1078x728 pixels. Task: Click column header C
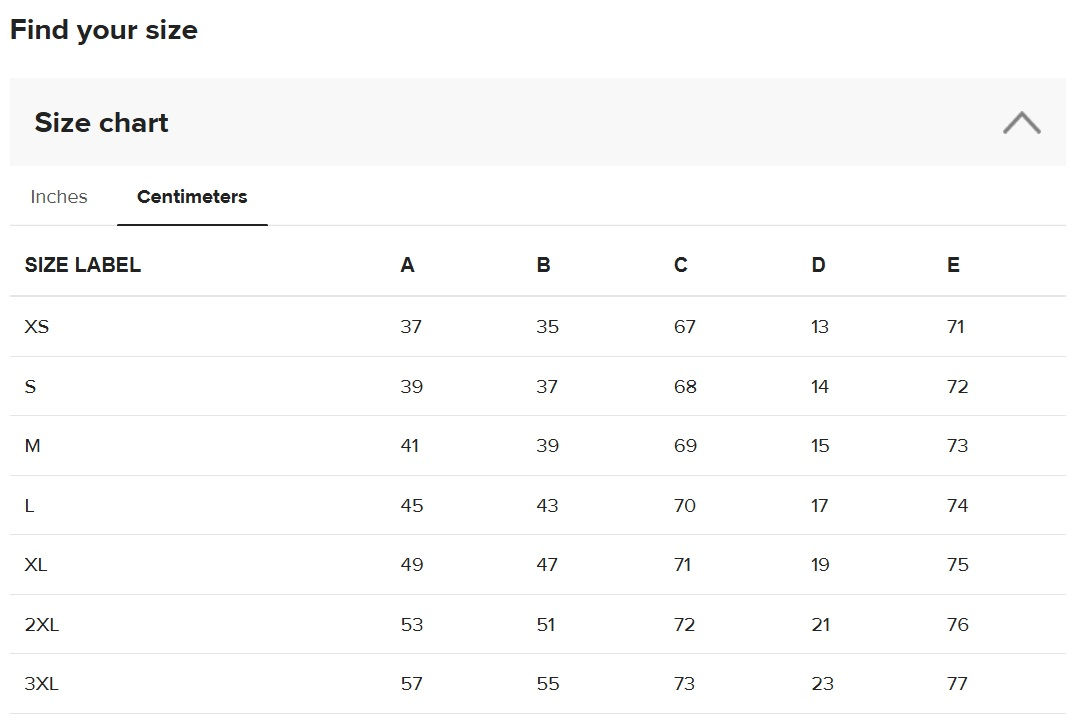click(680, 265)
